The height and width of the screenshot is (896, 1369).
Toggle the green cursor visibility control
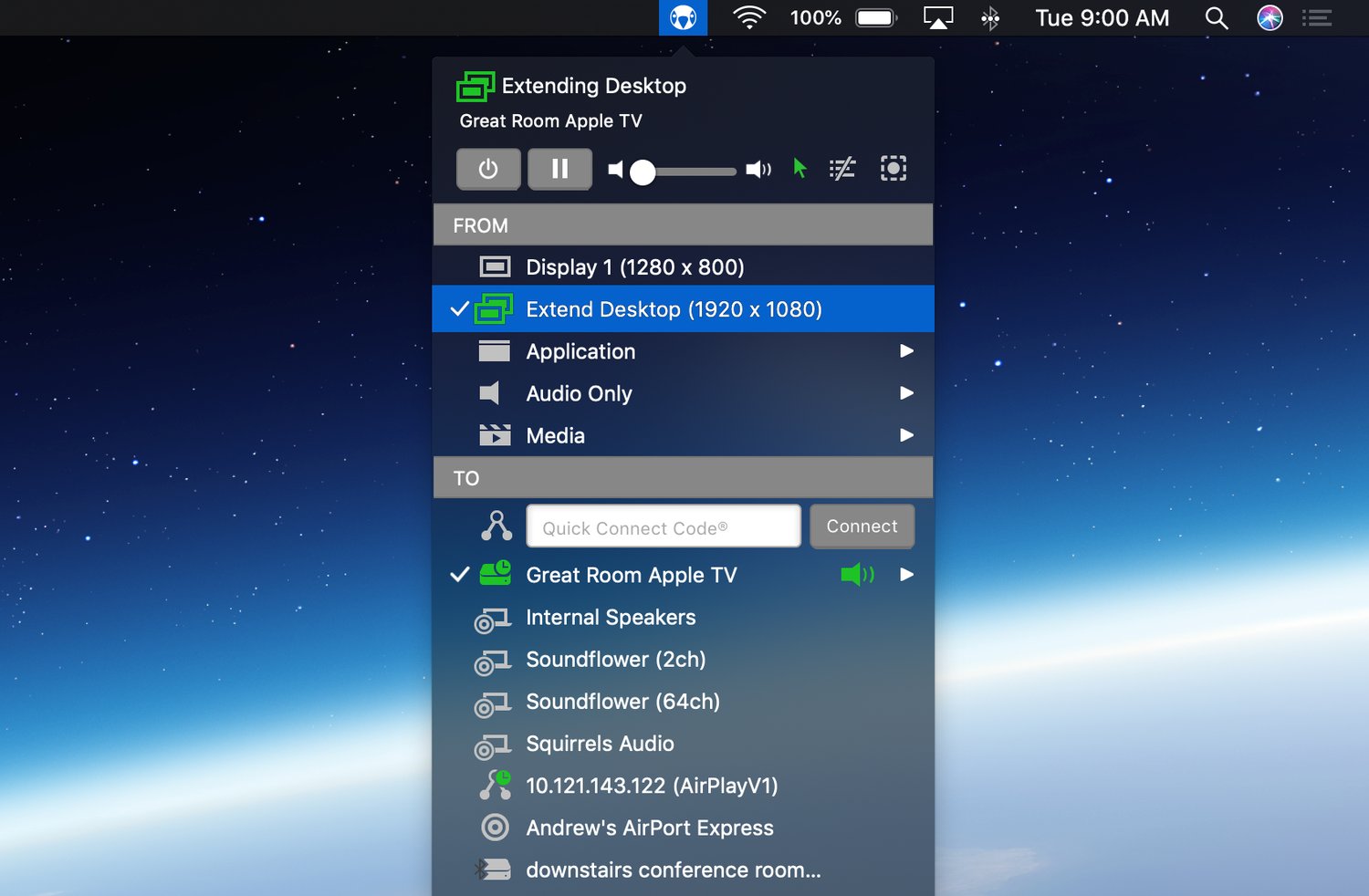click(799, 169)
